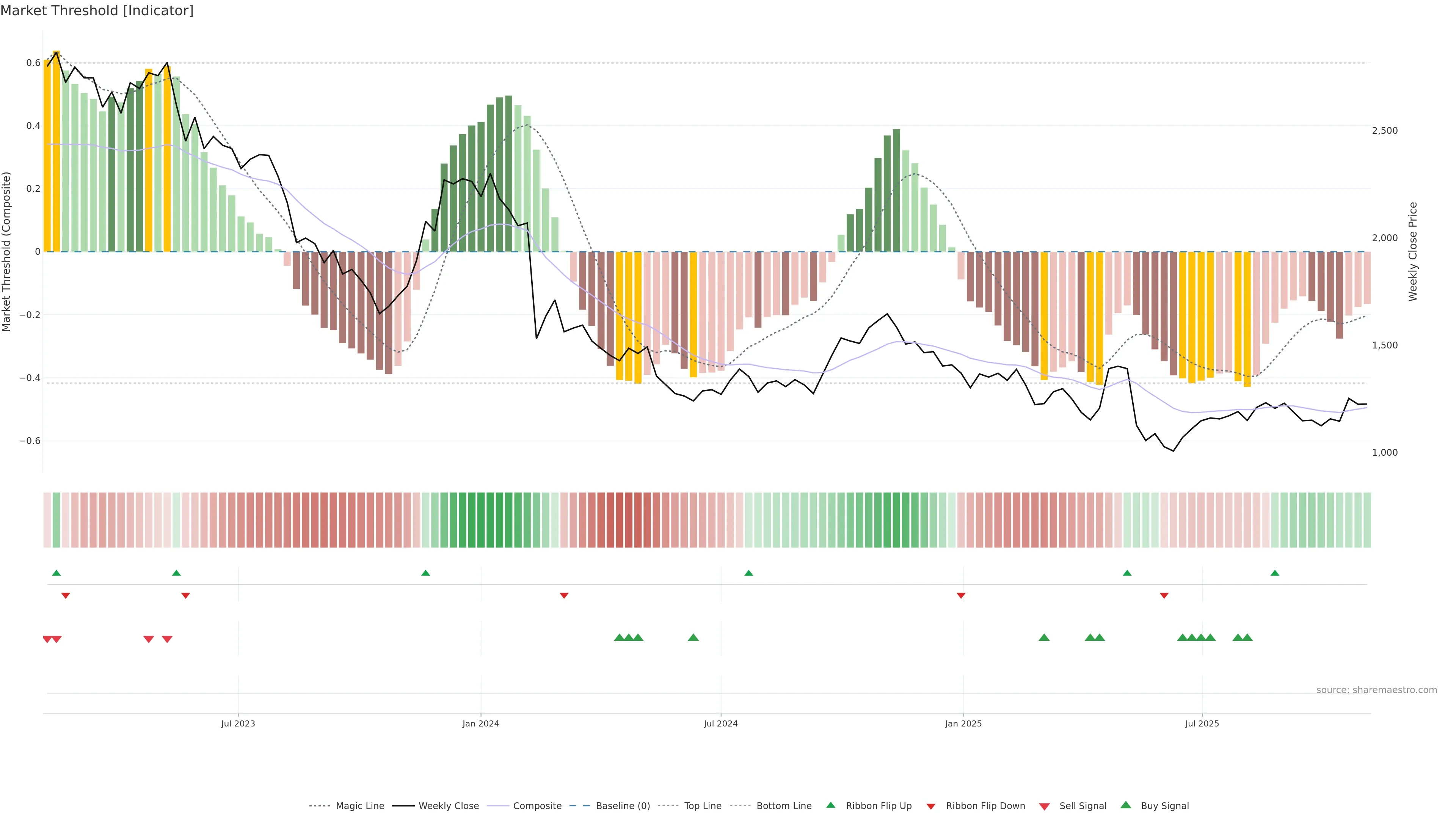This screenshot has width=1456, height=819.
Task: Click the darkest green ribbon cell near Jan 2024
Action: pyautogui.click(x=481, y=519)
